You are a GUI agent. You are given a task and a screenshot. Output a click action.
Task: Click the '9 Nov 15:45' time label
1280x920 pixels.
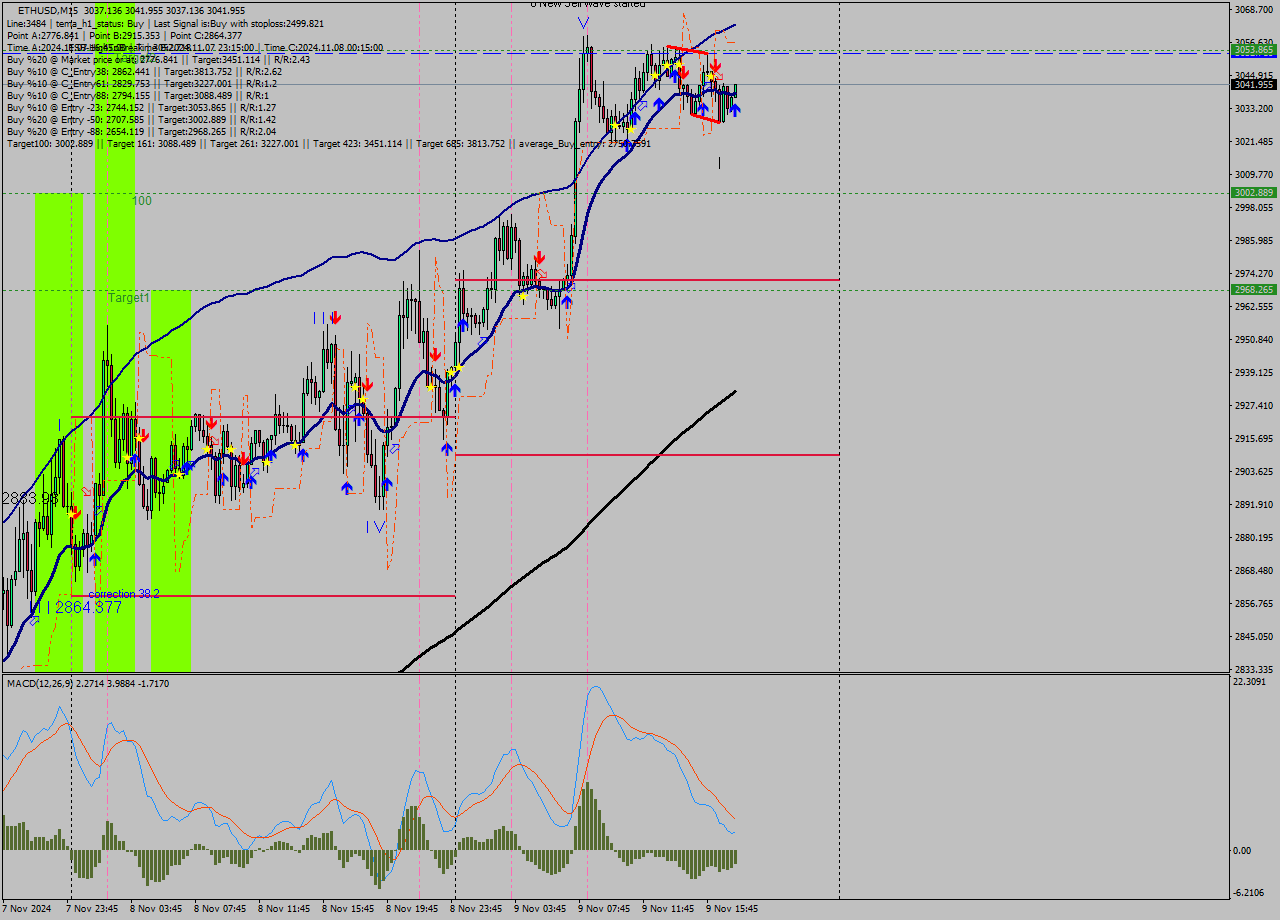click(732, 909)
